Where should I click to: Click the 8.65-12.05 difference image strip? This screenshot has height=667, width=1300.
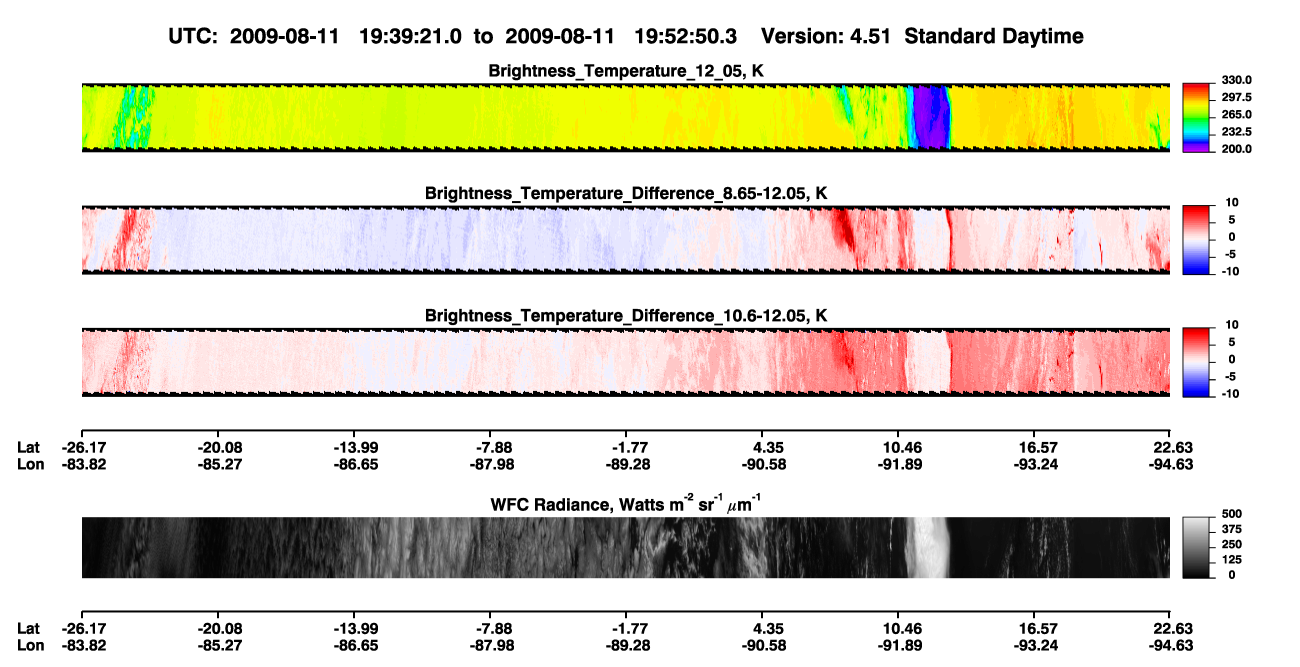point(625,240)
